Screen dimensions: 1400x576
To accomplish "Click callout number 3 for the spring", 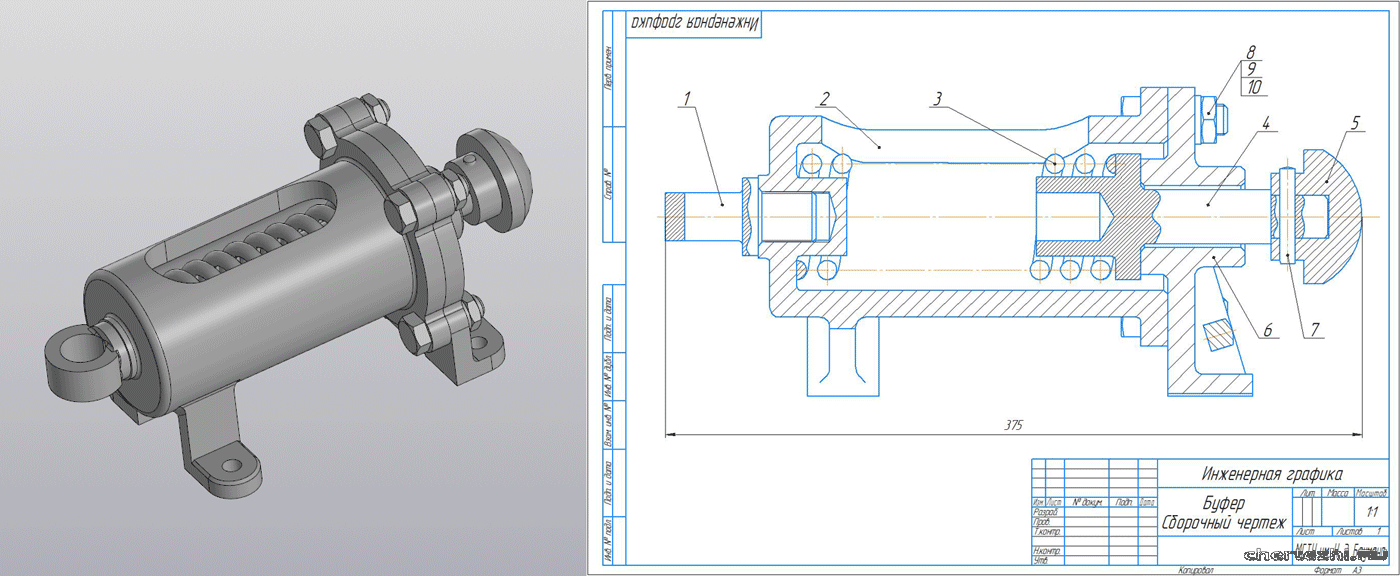I will coord(937,98).
